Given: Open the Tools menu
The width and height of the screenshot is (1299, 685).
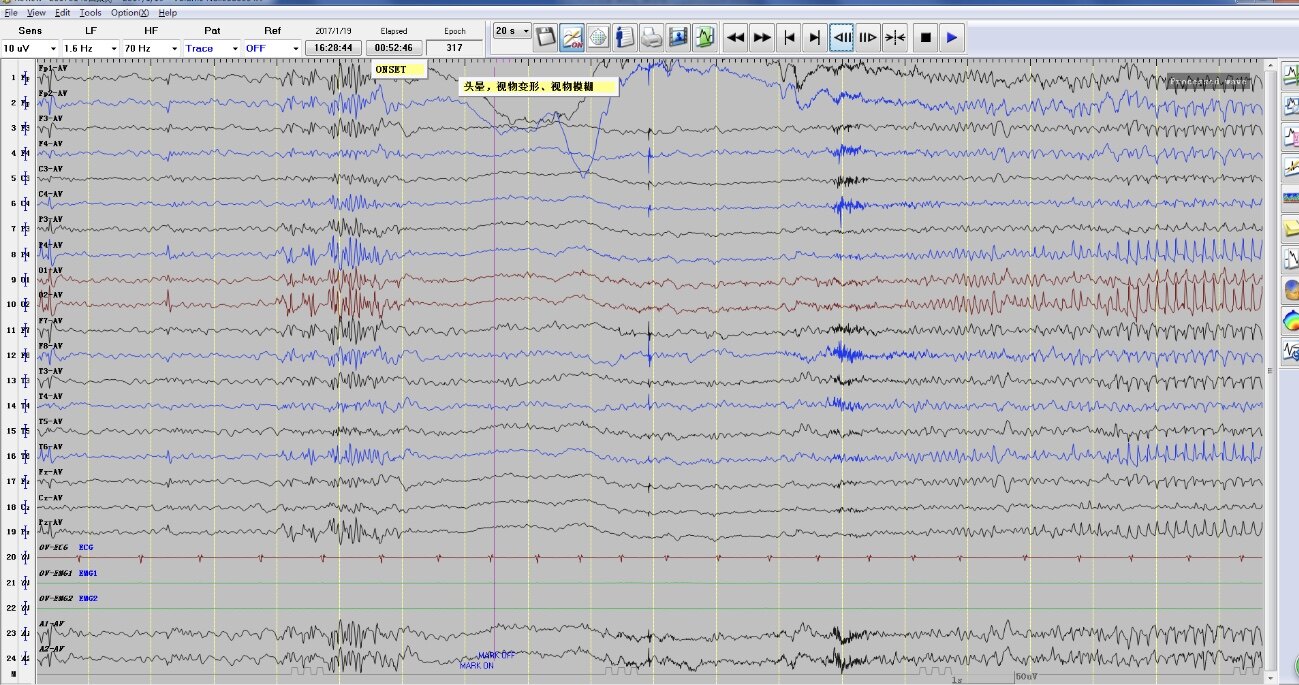Looking at the screenshot, I should (x=90, y=13).
